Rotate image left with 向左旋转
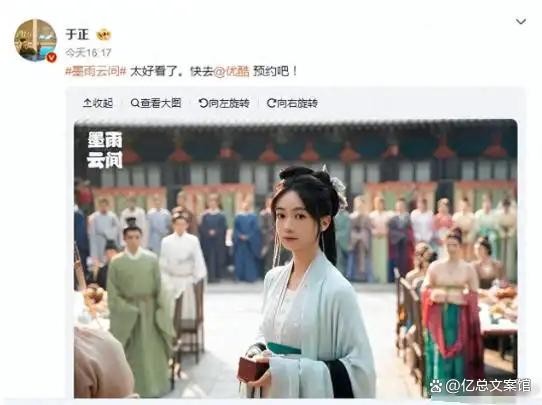This screenshot has width=542, height=405. pyautogui.click(x=224, y=103)
